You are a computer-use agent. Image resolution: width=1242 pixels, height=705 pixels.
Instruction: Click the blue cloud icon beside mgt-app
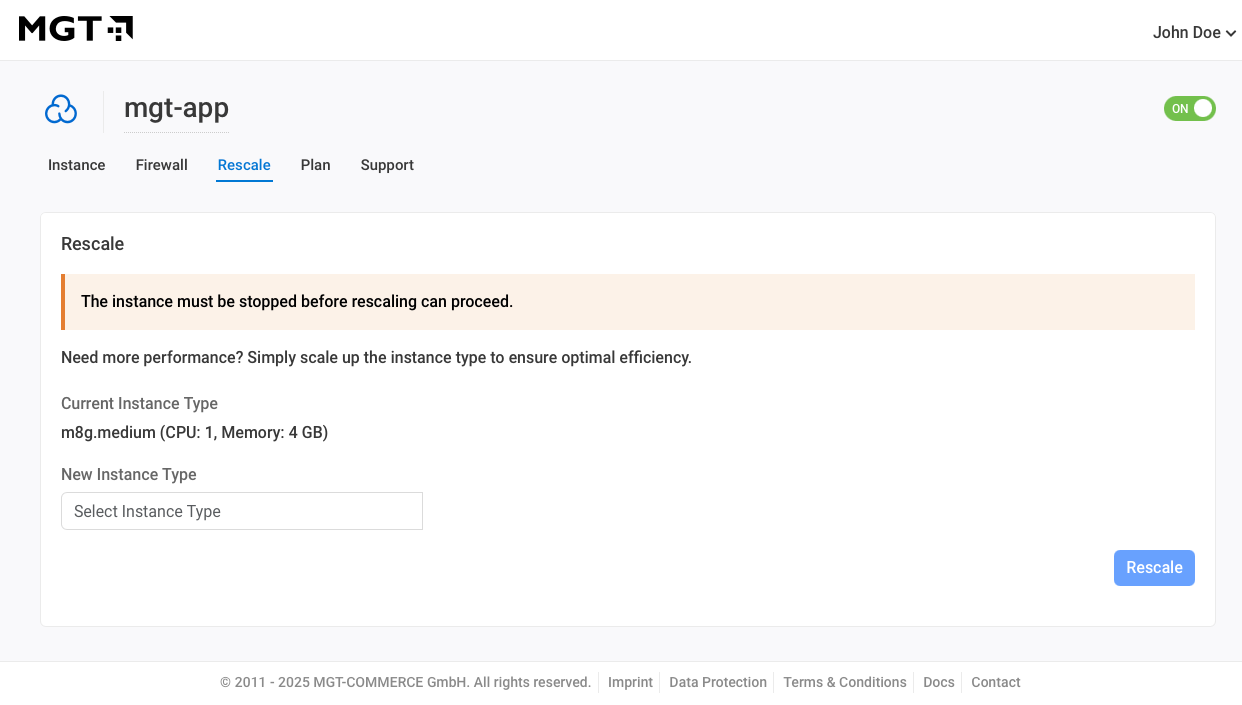point(61,109)
